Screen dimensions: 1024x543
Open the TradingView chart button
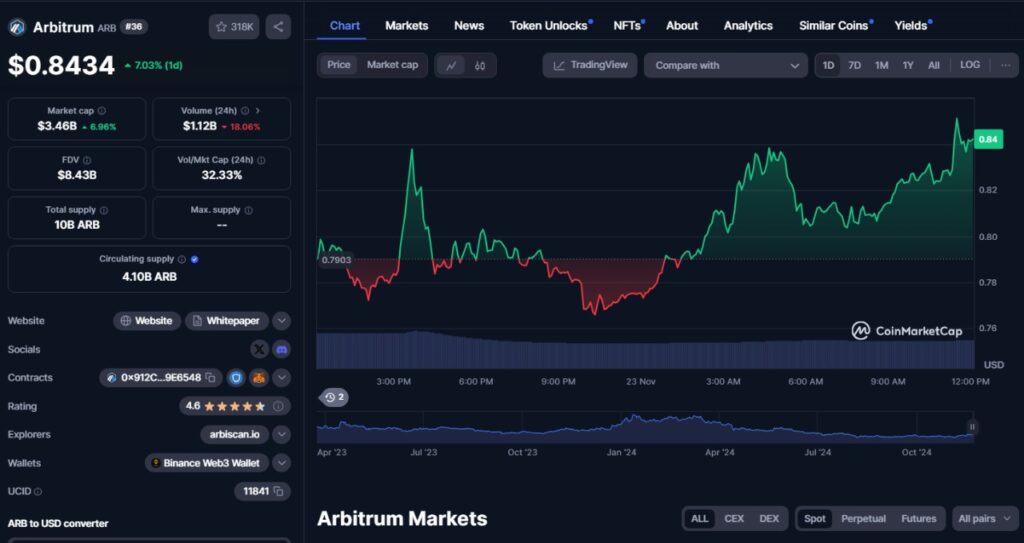pyautogui.click(x=590, y=65)
